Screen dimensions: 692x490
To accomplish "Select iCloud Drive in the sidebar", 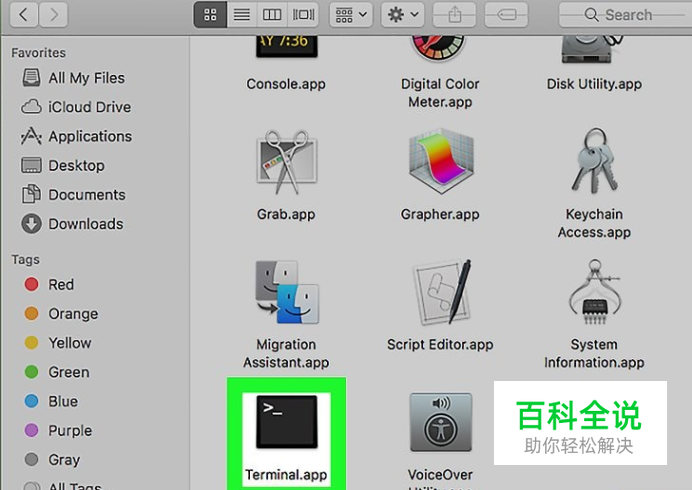I will [76, 107].
